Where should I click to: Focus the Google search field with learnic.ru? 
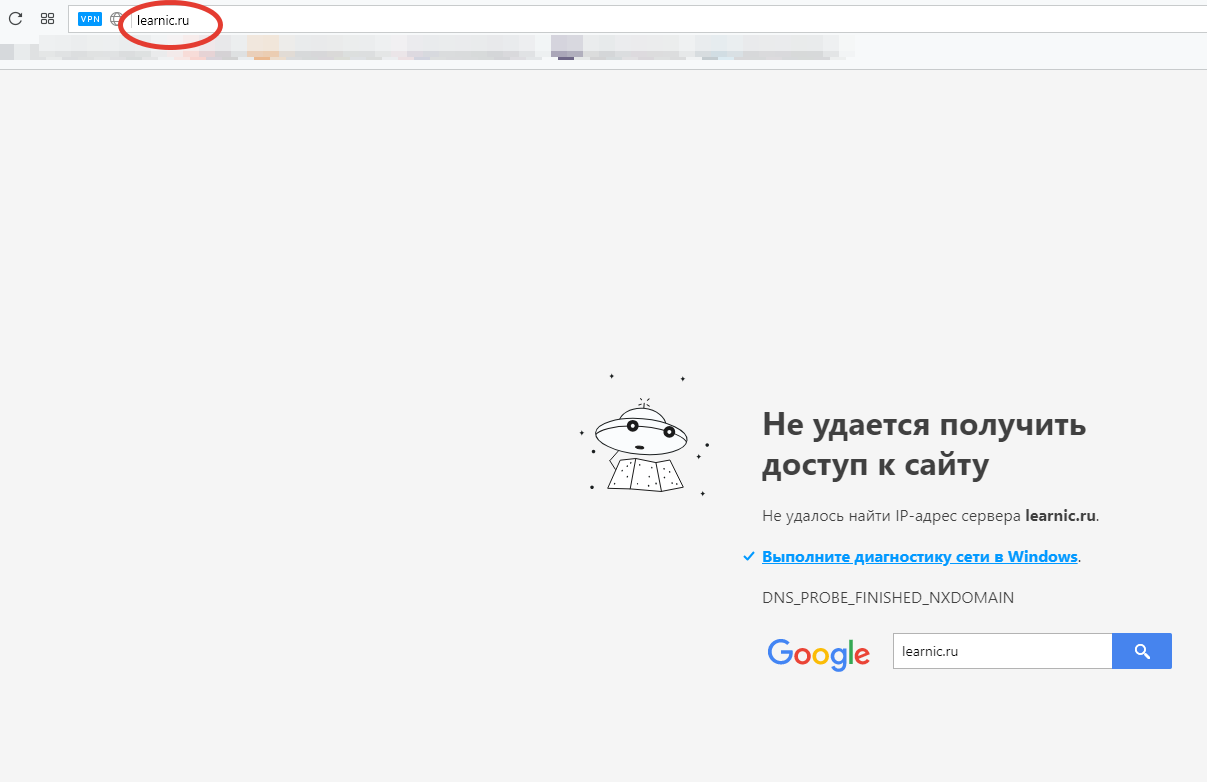pyautogui.click(x=1001, y=651)
